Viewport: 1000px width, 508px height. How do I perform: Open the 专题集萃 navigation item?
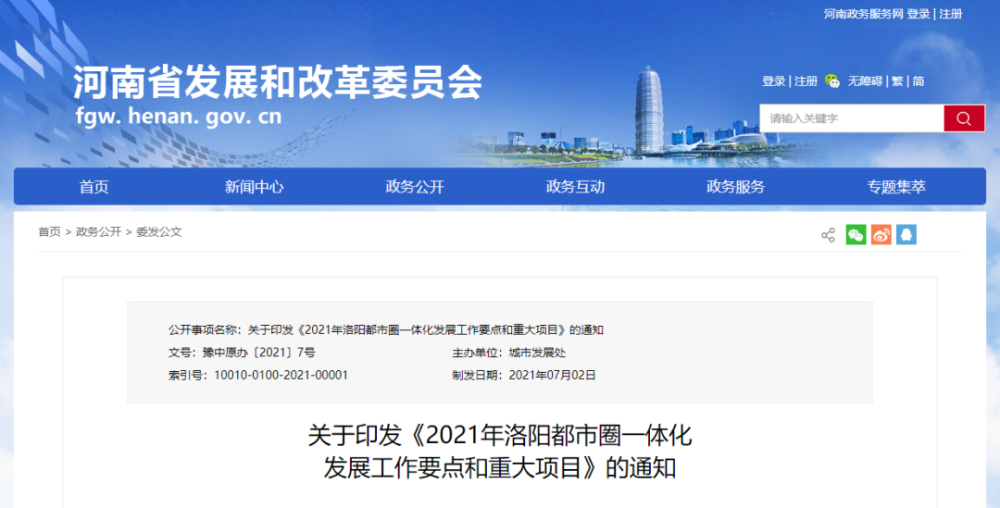tap(896, 187)
